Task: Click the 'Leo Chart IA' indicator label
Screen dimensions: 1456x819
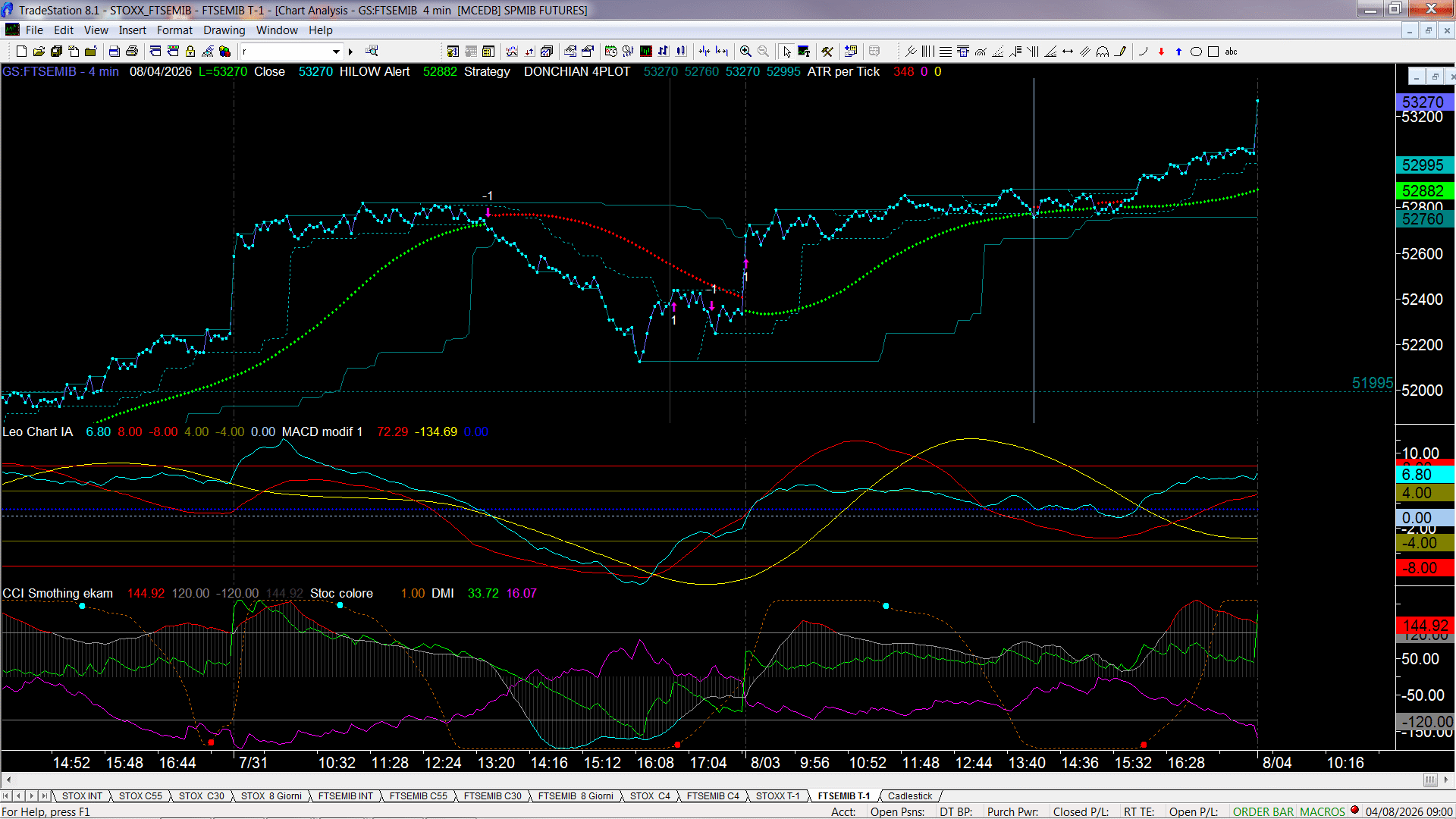Action: pos(38,432)
